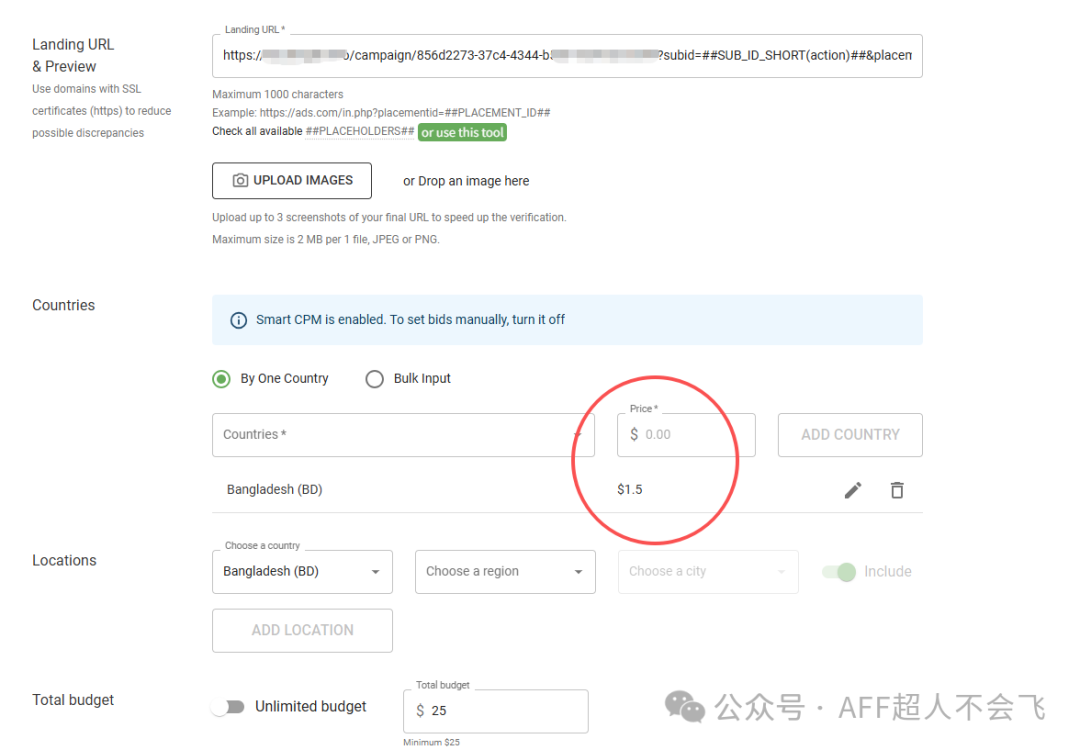Viewport: 1080px width, 750px height.
Task: Open the Choose a city dropdown
Action: click(708, 572)
